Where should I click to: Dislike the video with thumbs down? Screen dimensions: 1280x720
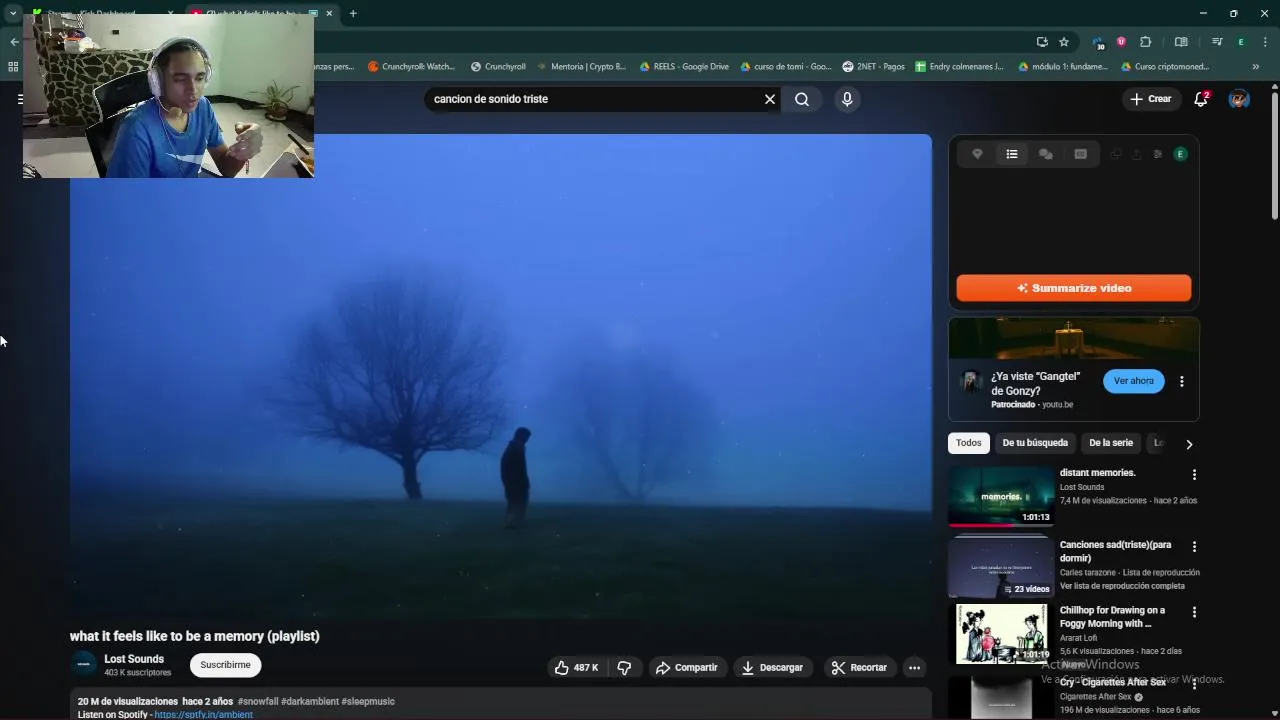pyautogui.click(x=624, y=668)
